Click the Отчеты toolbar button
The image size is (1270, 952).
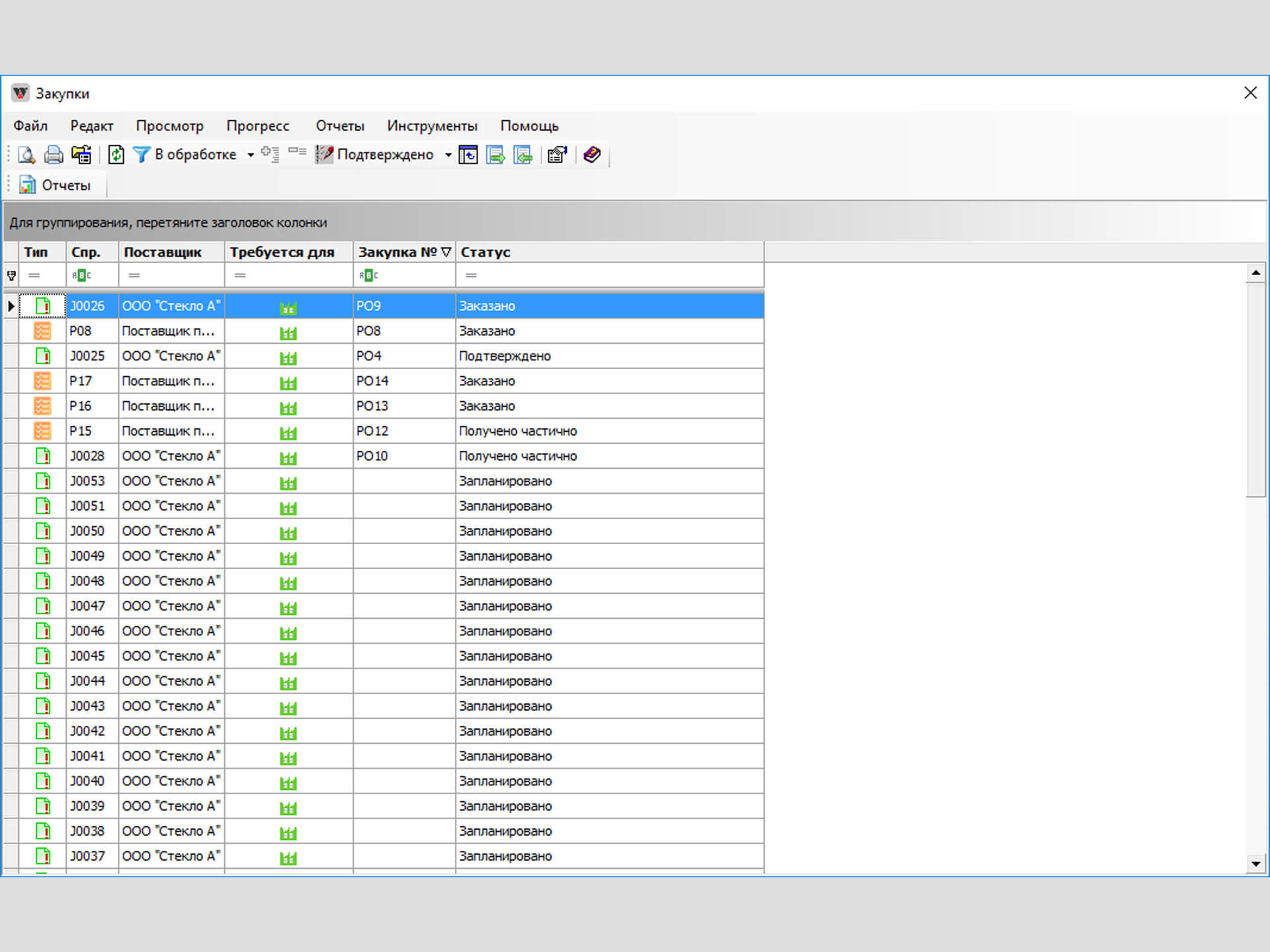[x=56, y=185]
